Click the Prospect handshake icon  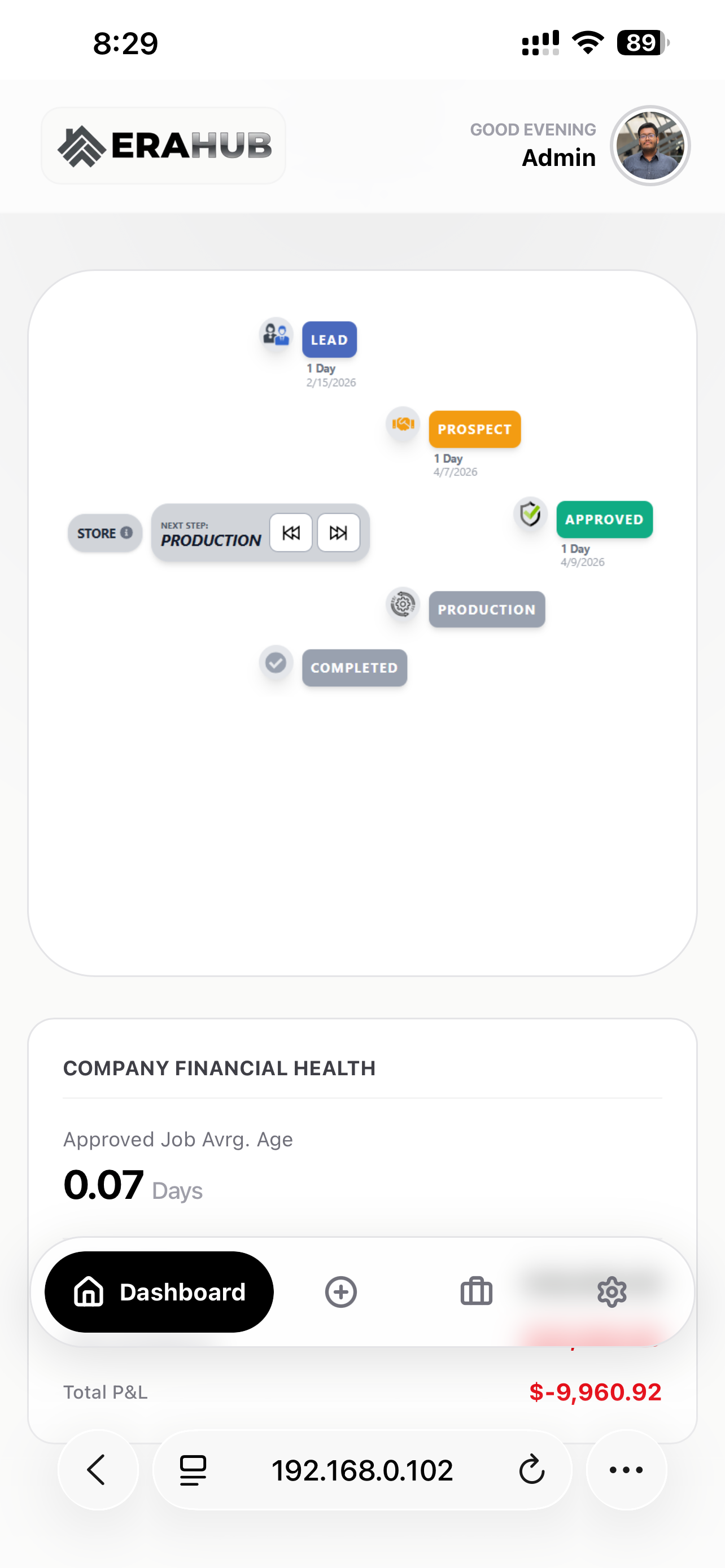pyautogui.click(x=403, y=424)
